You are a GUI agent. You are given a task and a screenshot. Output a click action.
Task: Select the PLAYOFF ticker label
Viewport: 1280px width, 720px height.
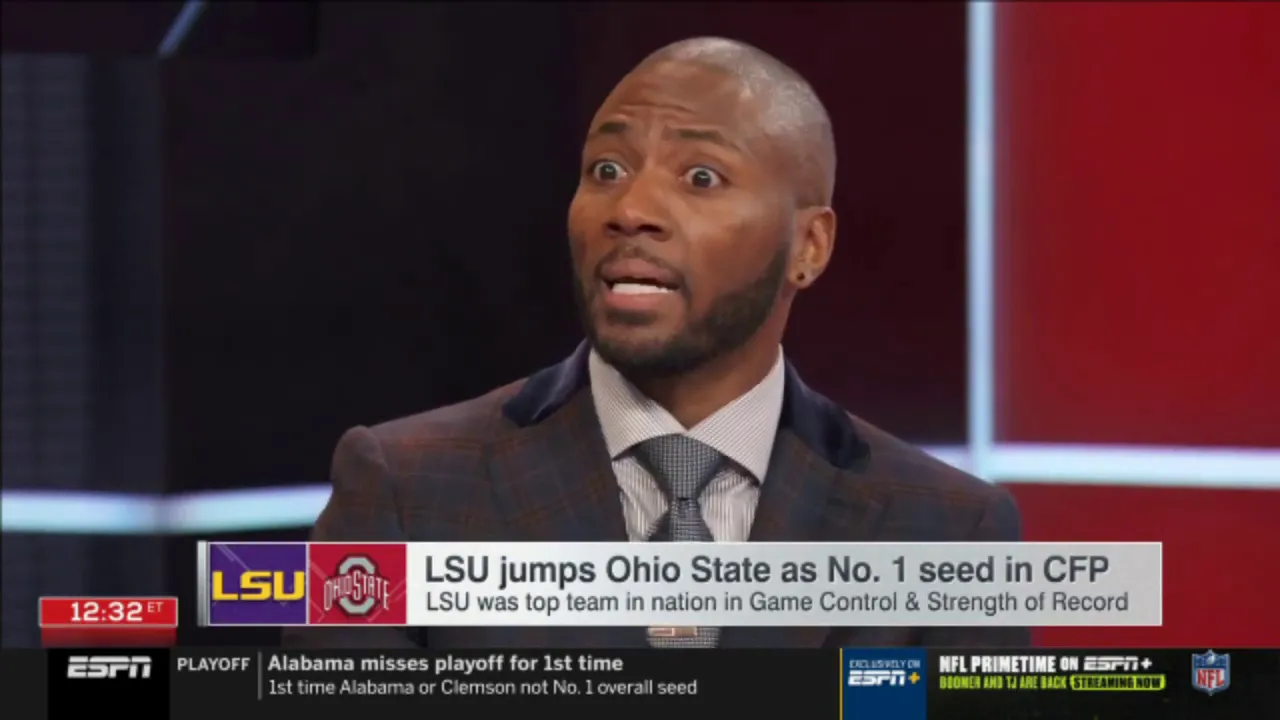(213, 664)
